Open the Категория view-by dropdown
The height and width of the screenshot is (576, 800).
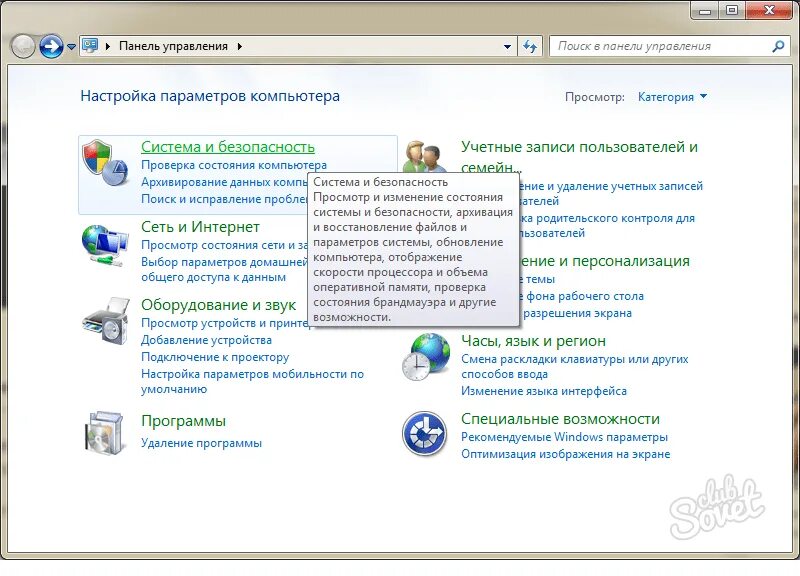pos(672,97)
